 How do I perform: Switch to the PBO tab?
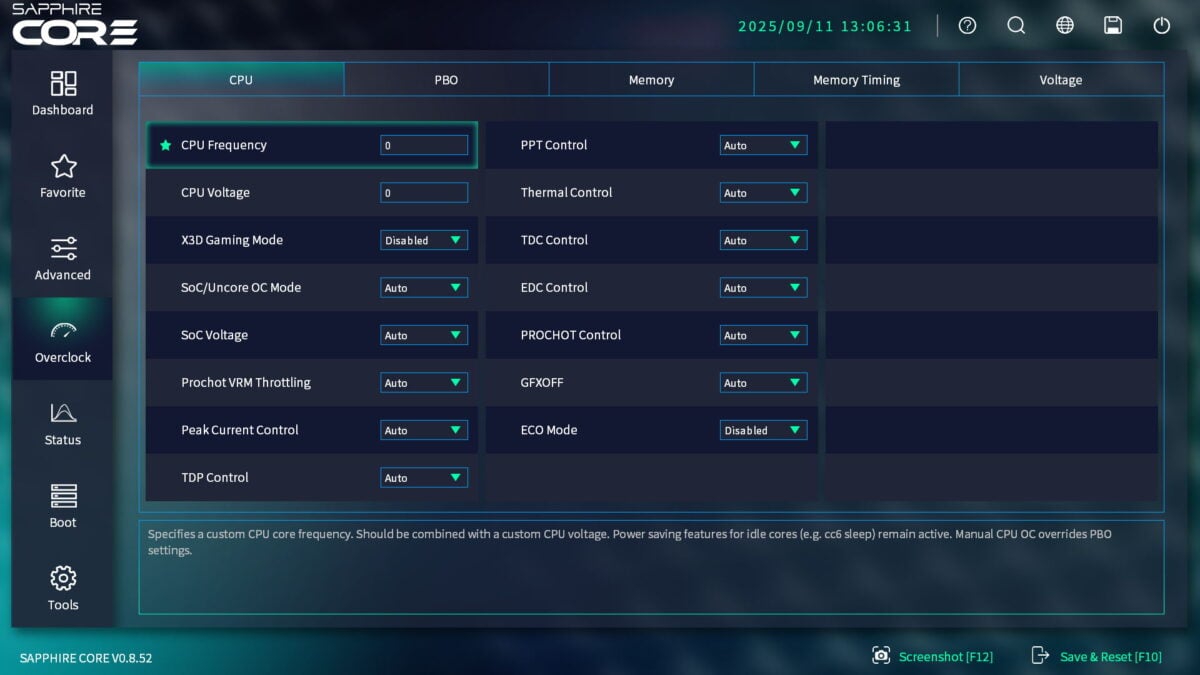446,80
